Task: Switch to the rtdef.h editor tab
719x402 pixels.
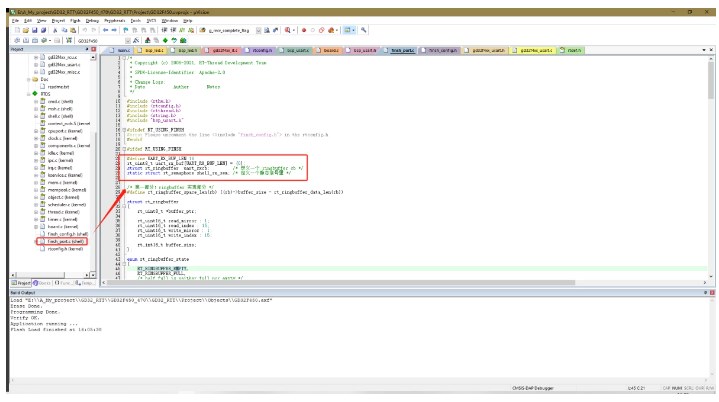Action: pos(571,50)
